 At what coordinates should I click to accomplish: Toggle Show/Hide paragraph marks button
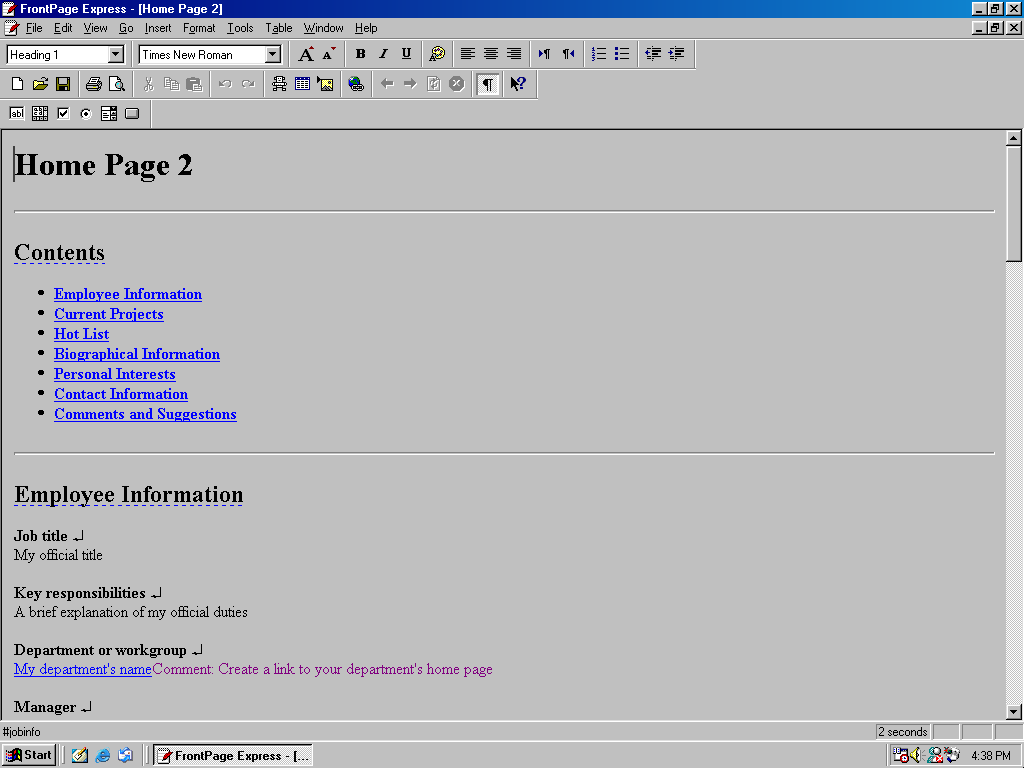pos(487,84)
